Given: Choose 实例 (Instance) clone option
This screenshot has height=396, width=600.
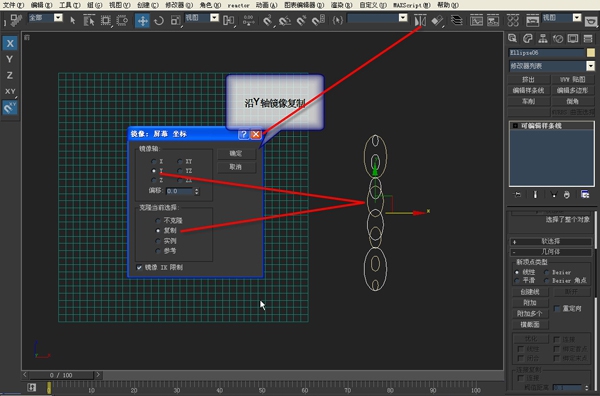Looking at the screenshot, I should (158, 241).
